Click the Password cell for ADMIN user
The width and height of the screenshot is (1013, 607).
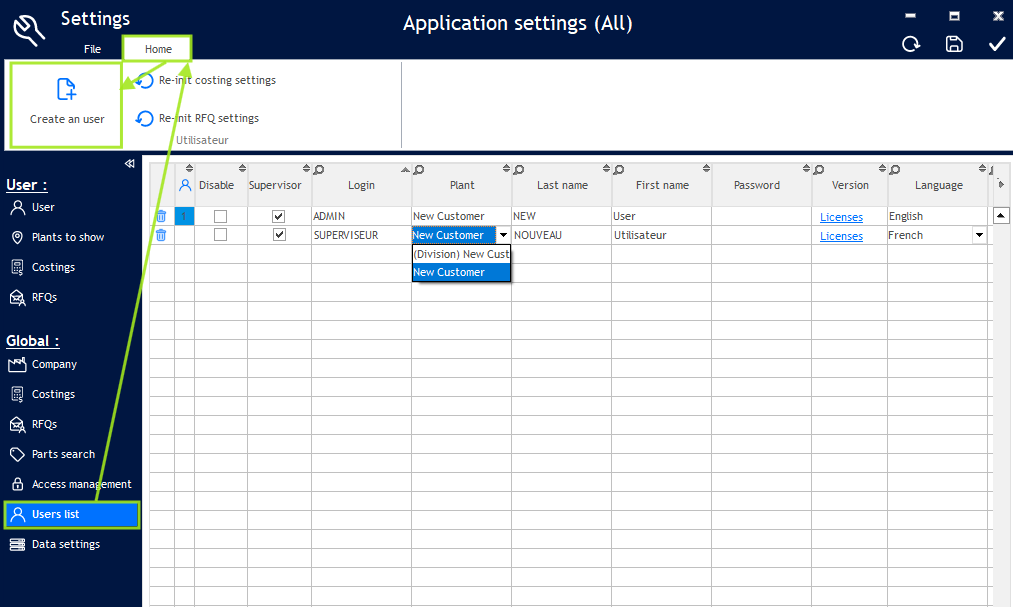click(761, 216)
